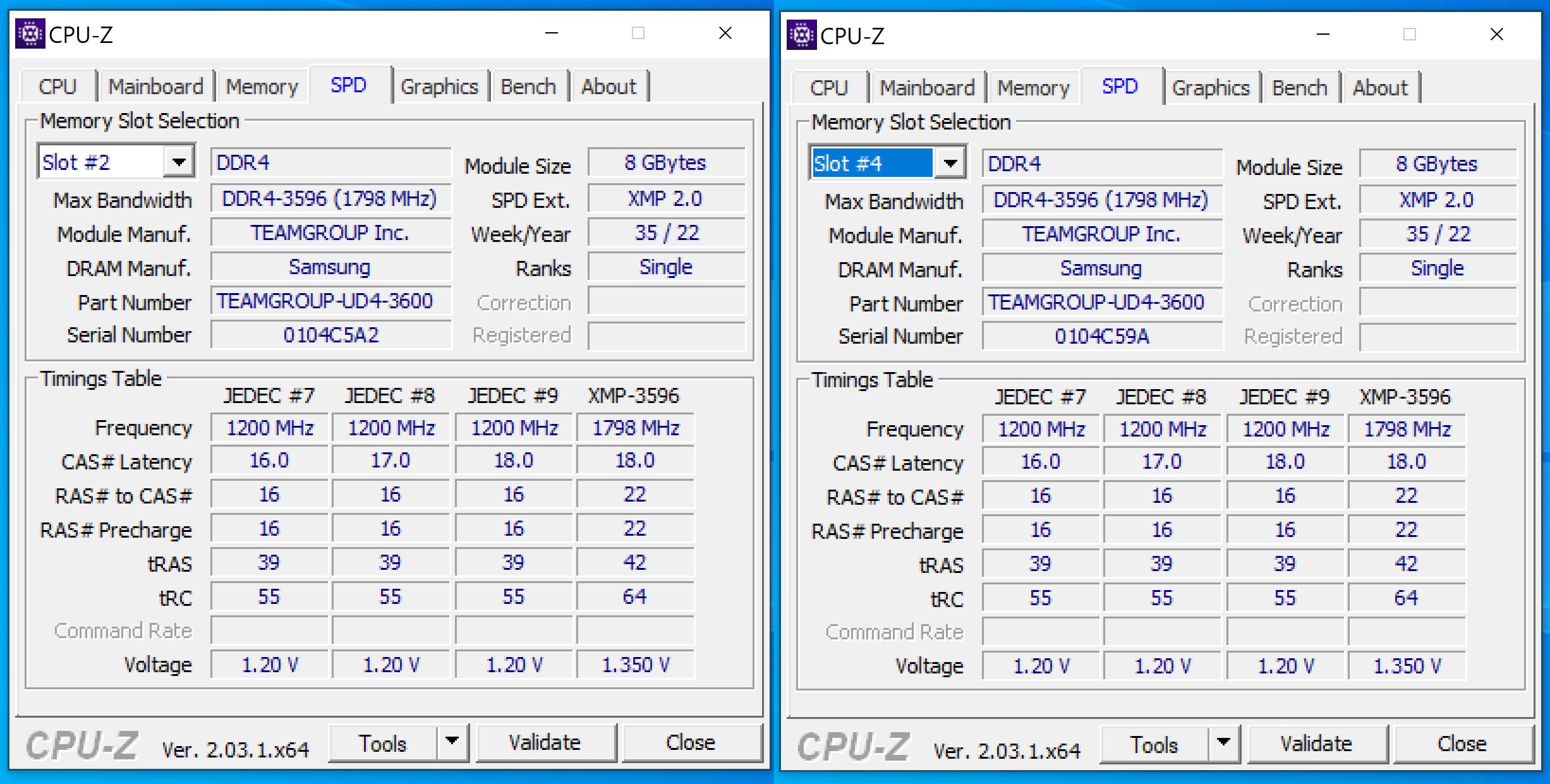Click DDR4 memory type field in left window

[x=331, y=162]
